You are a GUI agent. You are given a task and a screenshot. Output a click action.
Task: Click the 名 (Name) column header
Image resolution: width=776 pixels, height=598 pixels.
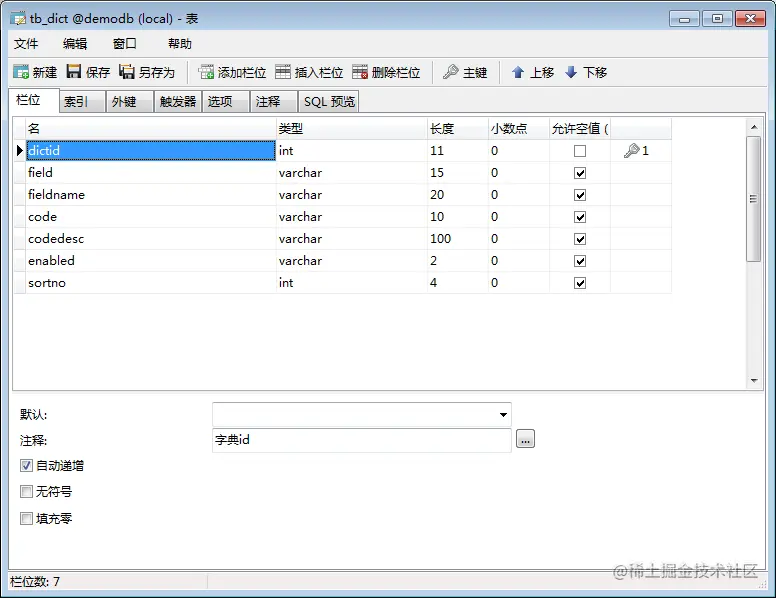point(151,129)
